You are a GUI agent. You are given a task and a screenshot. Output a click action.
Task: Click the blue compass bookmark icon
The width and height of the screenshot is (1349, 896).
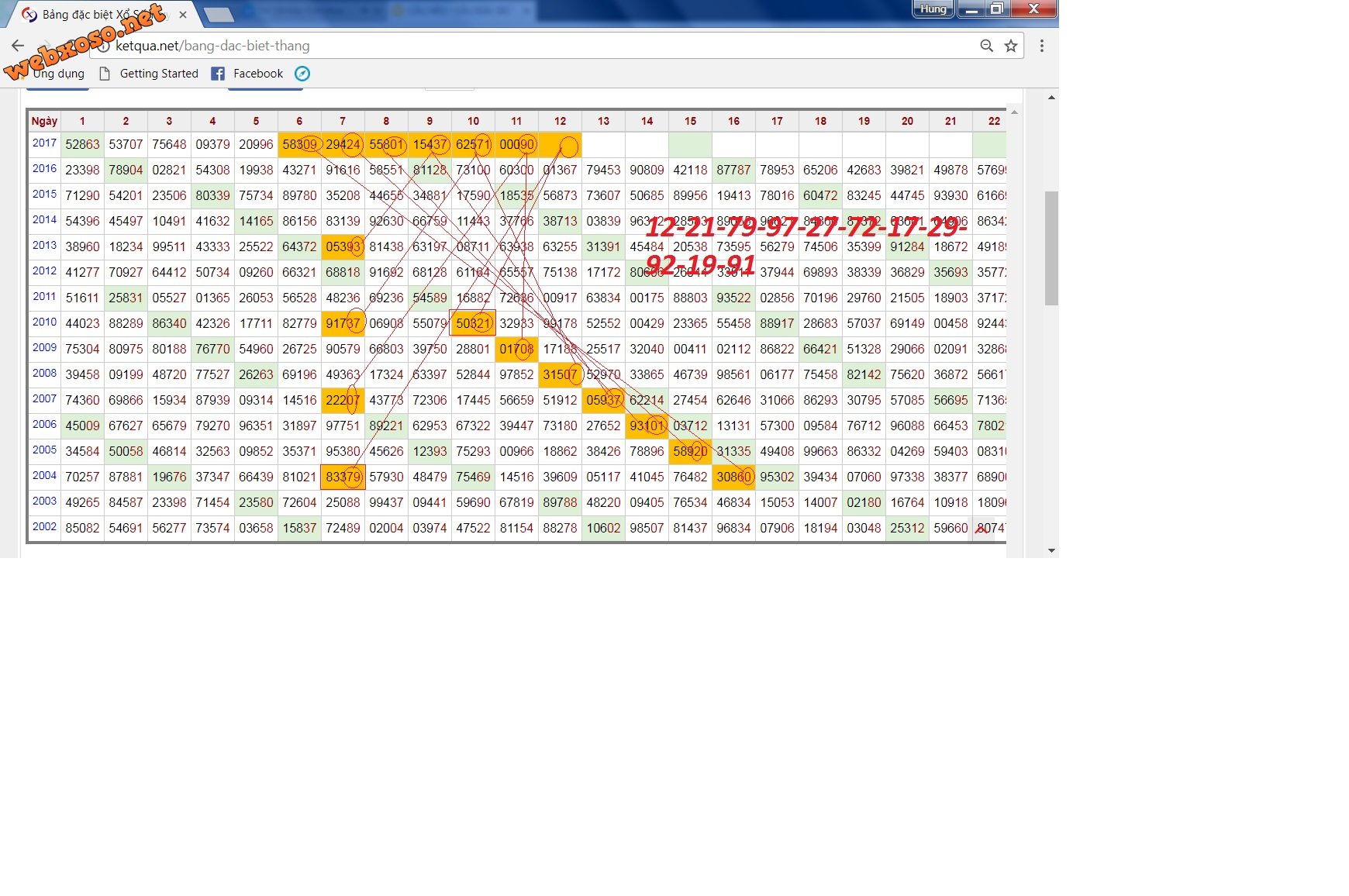(x=302, y=74)
